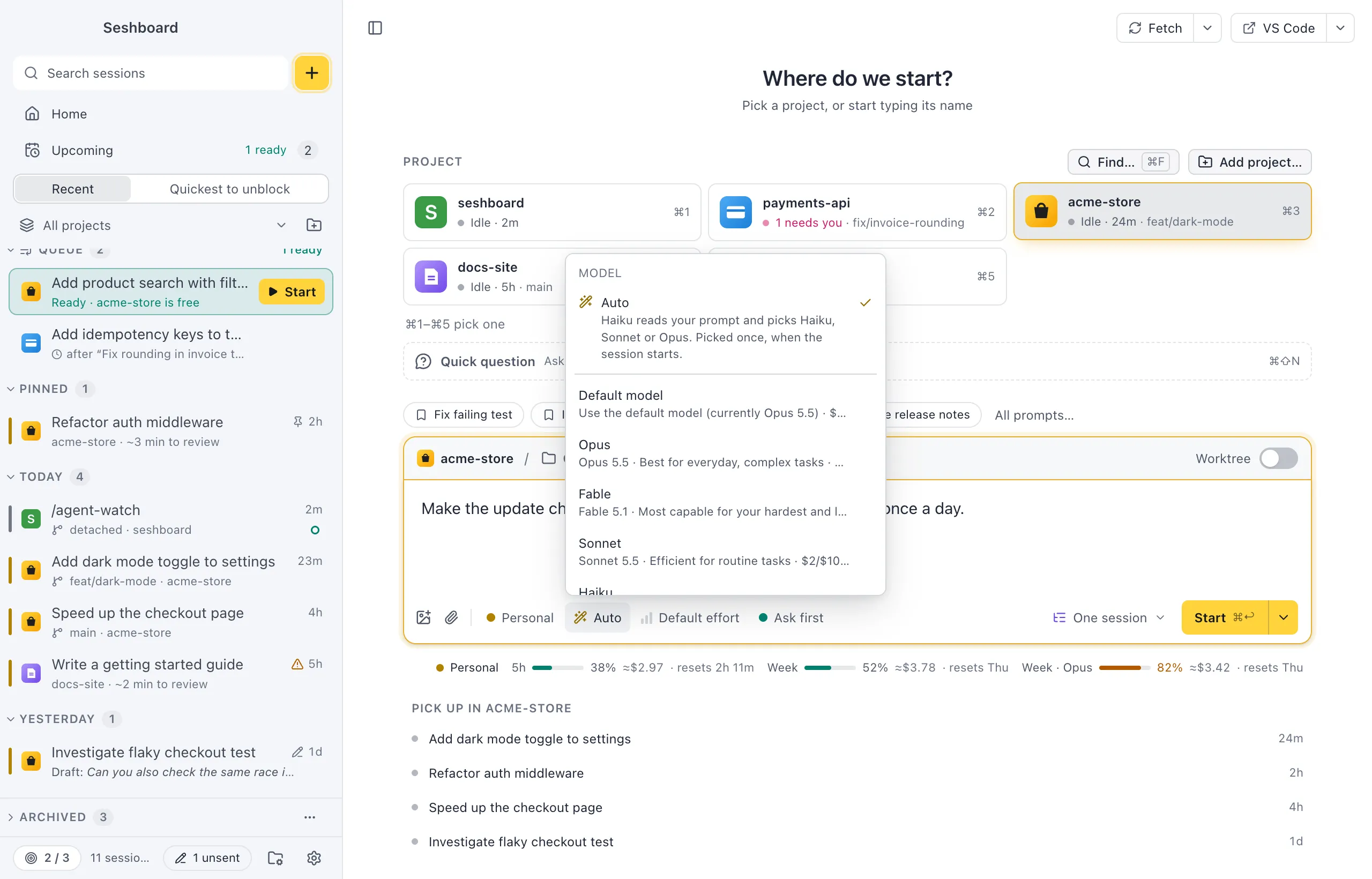Click the Add project... button
1372x879 pixels.
[x=1250, y=162]
